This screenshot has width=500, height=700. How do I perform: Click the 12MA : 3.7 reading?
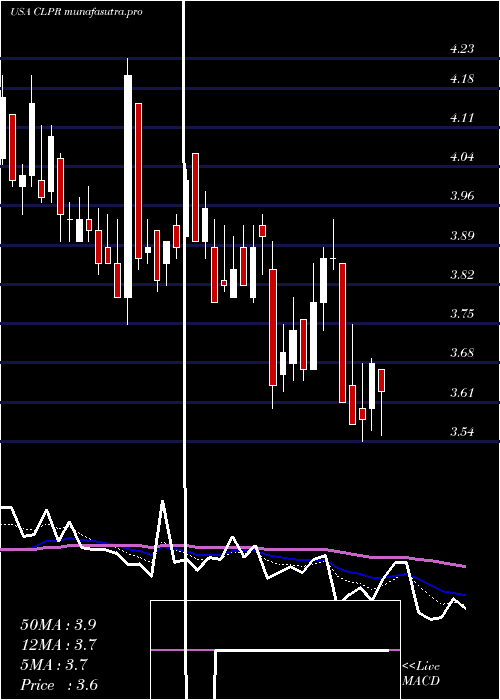click(x=58, y=645)
